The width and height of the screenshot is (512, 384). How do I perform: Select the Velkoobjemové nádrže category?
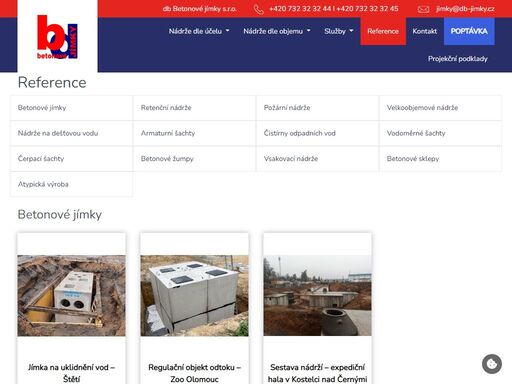(x=440, y=108)
